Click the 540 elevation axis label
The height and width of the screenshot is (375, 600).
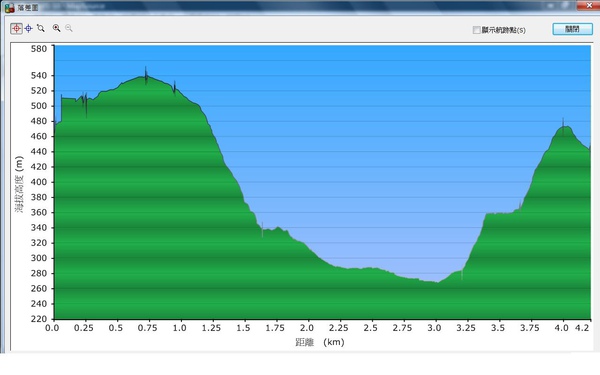(x=39, y=75)
